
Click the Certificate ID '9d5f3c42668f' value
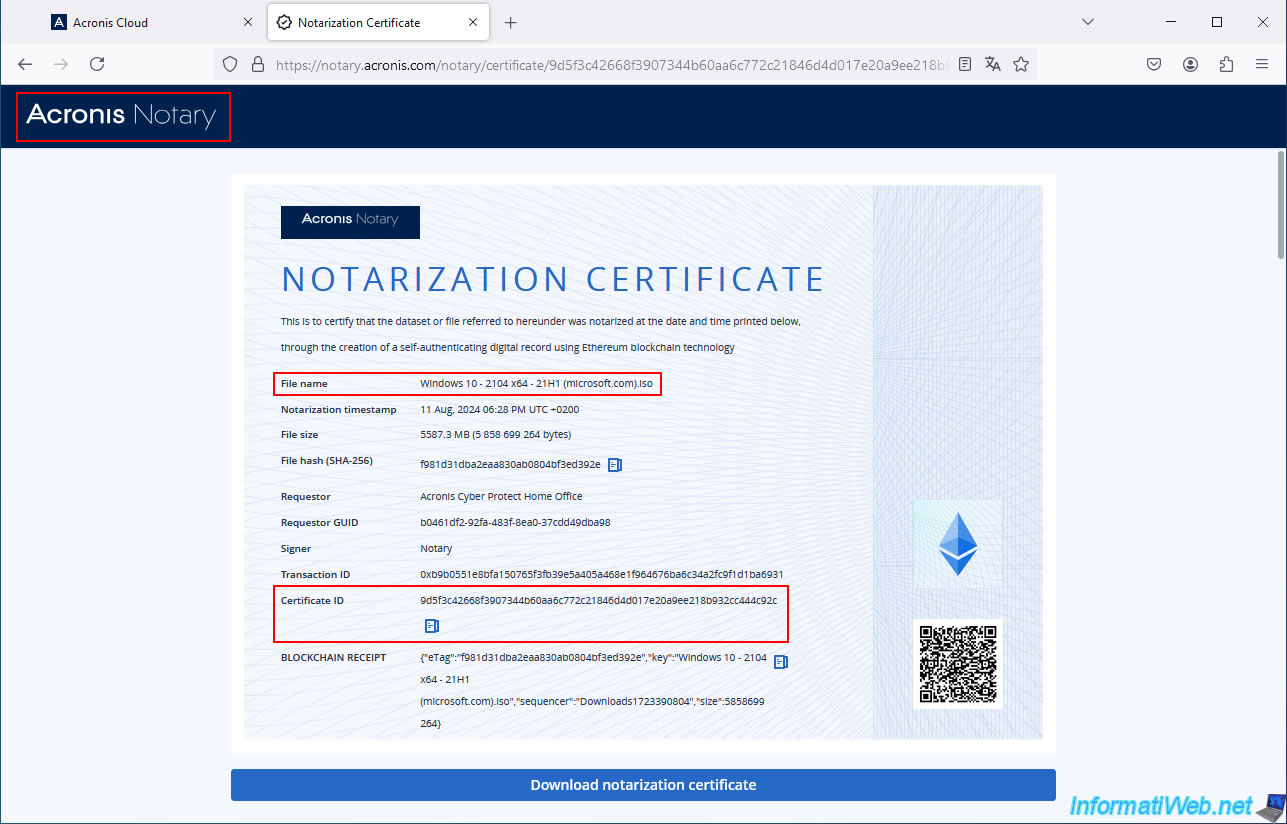pos(598,601)
